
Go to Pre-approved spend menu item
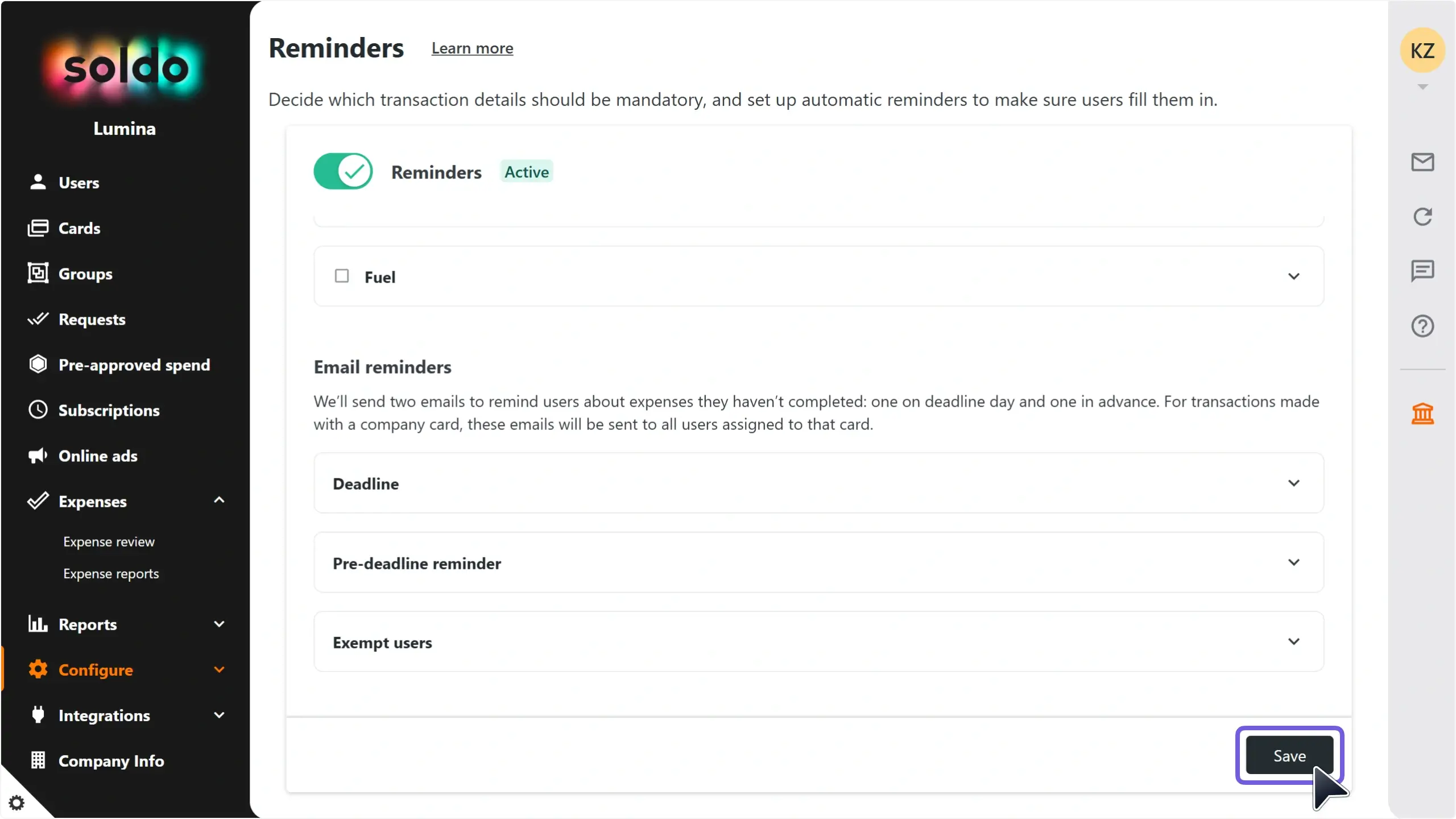tap(134, 365)
